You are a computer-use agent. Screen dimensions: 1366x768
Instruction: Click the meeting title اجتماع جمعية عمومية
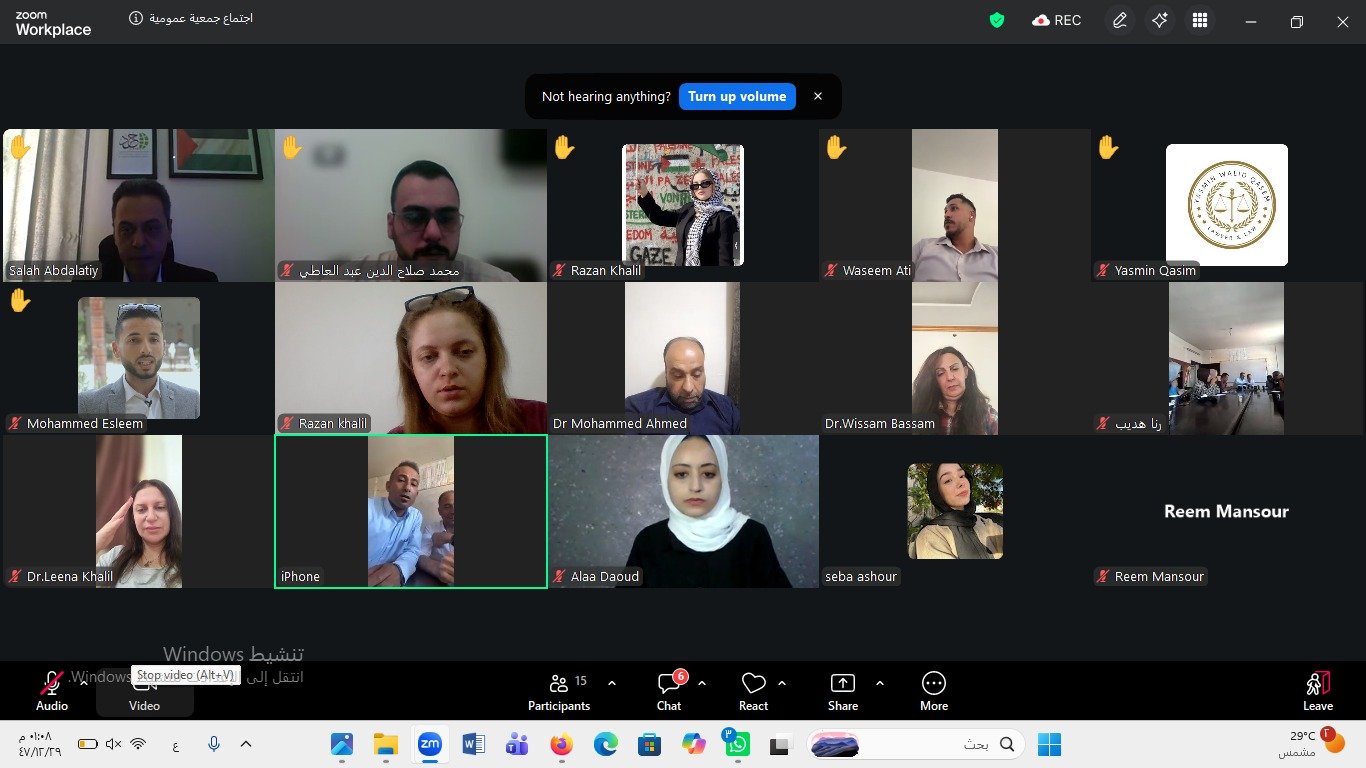pyautogui.click(x=203, y=18)
